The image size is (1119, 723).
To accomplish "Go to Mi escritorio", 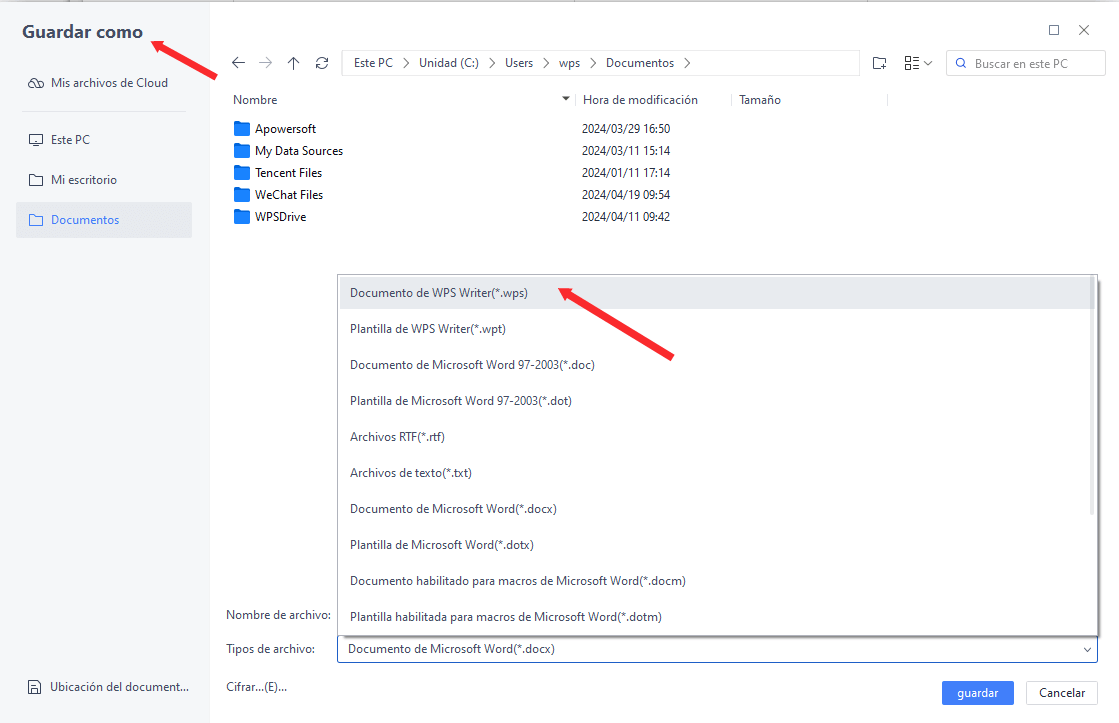I will tap(104, 180).
